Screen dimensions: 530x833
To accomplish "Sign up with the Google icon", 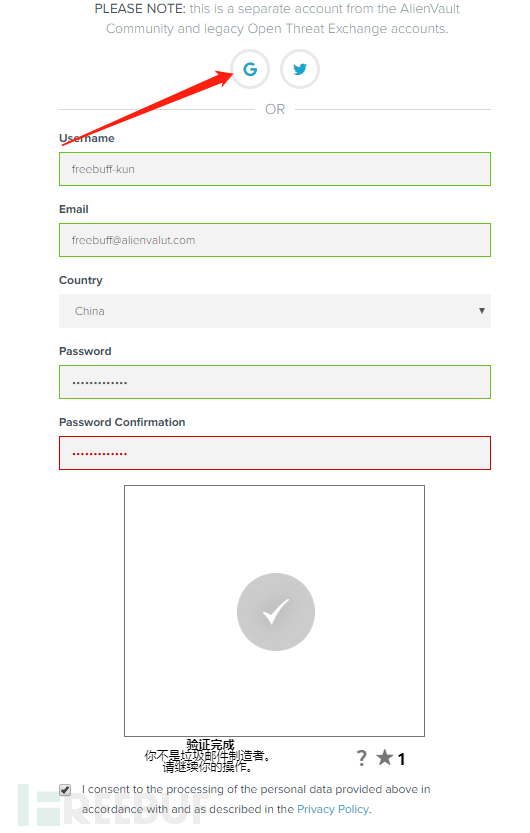I will tap(250, 69).
